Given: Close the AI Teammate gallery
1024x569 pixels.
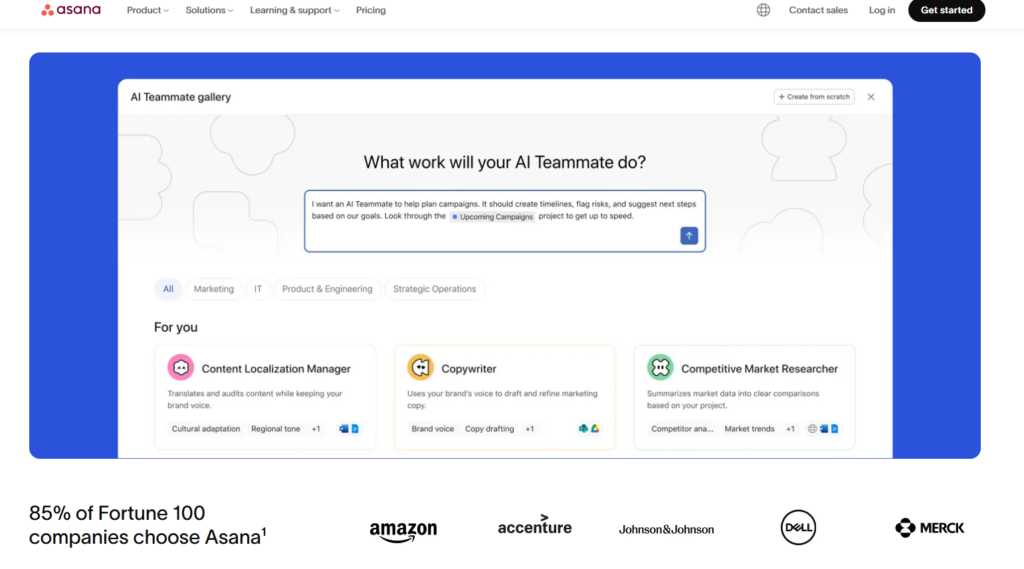Looking at the screenshot, I should pos(871,97).
